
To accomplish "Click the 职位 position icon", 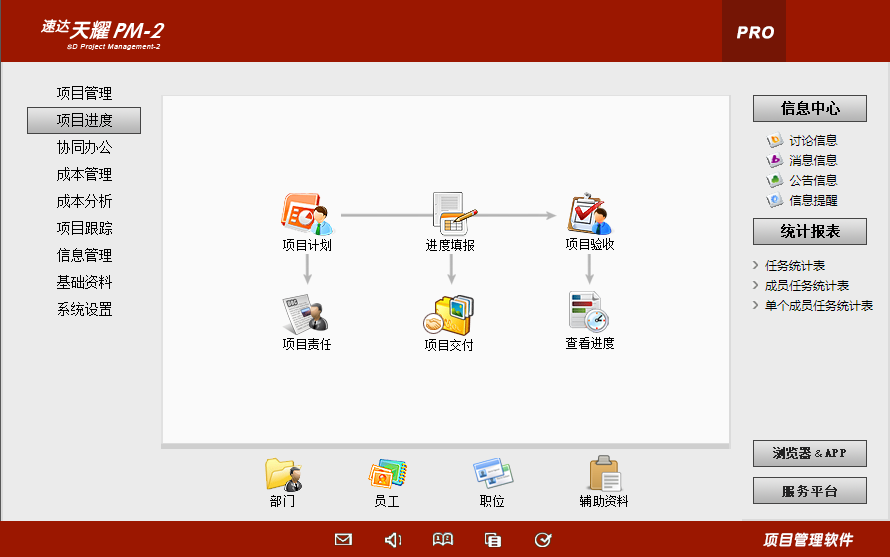I will click(x=492, y=475).
